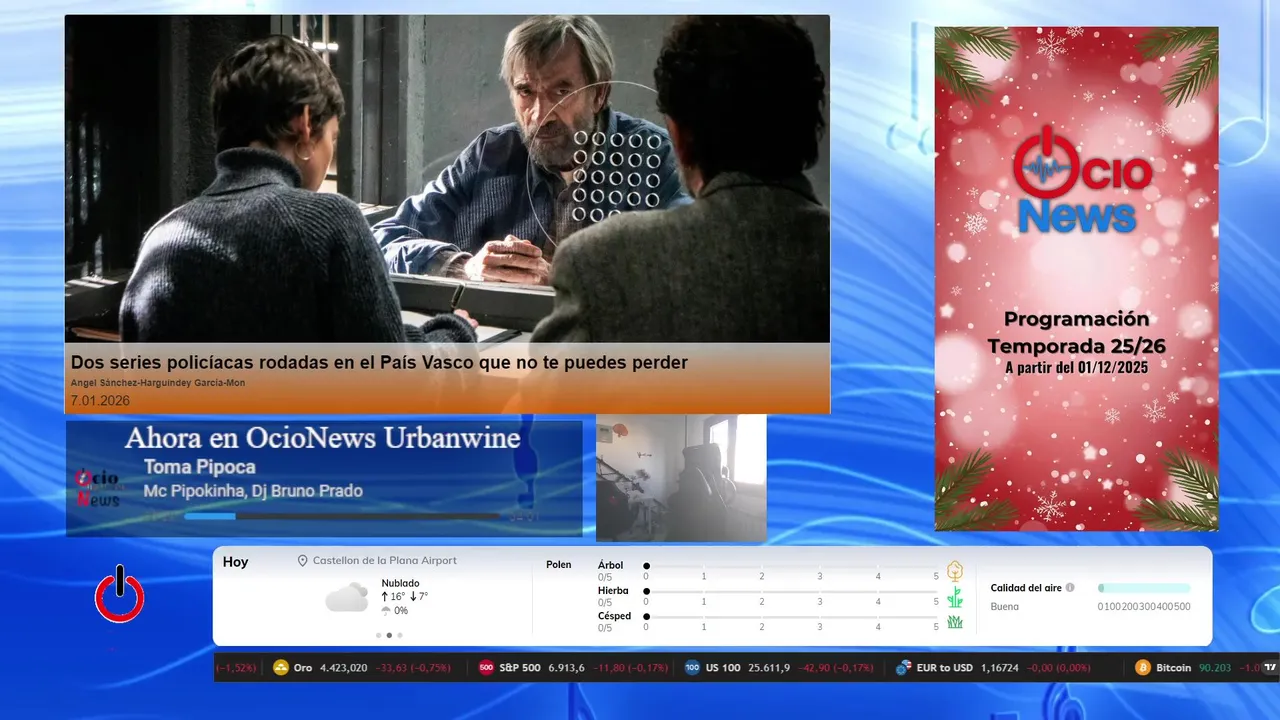Click the Programación Temporada 25/26 banner
Screen dimensions: 1280x720
[1076, 278]
